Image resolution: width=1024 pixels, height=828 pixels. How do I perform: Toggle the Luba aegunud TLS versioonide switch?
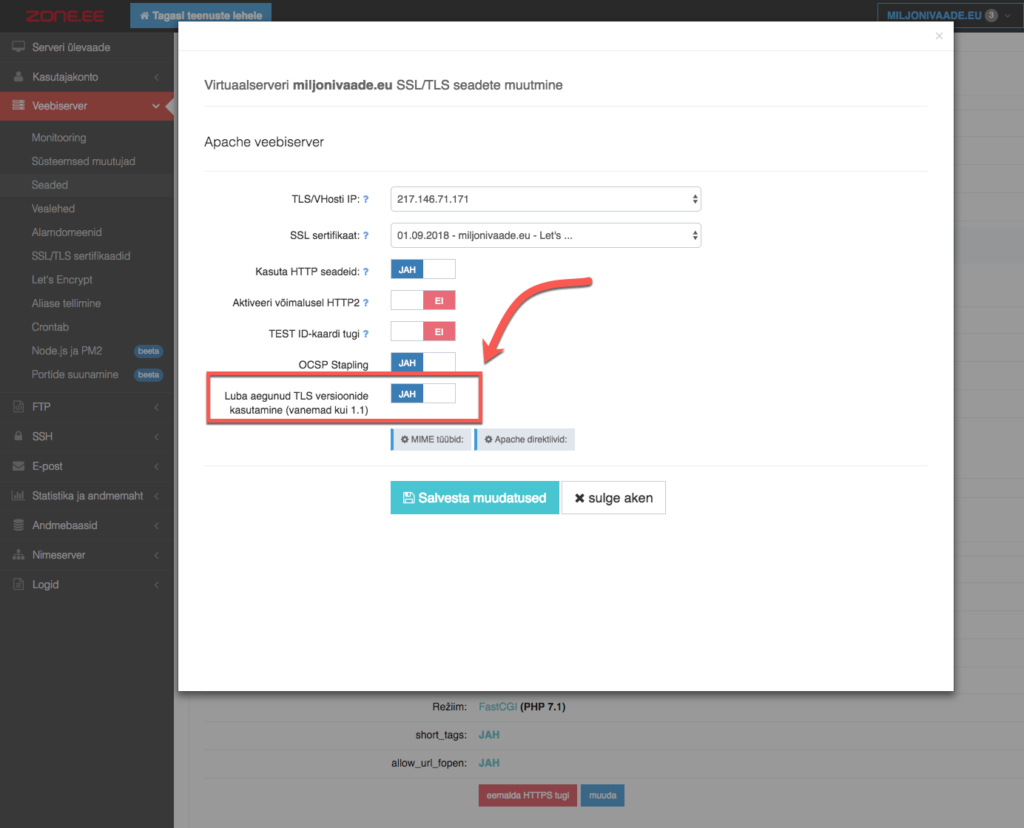(x=423, y=394)
